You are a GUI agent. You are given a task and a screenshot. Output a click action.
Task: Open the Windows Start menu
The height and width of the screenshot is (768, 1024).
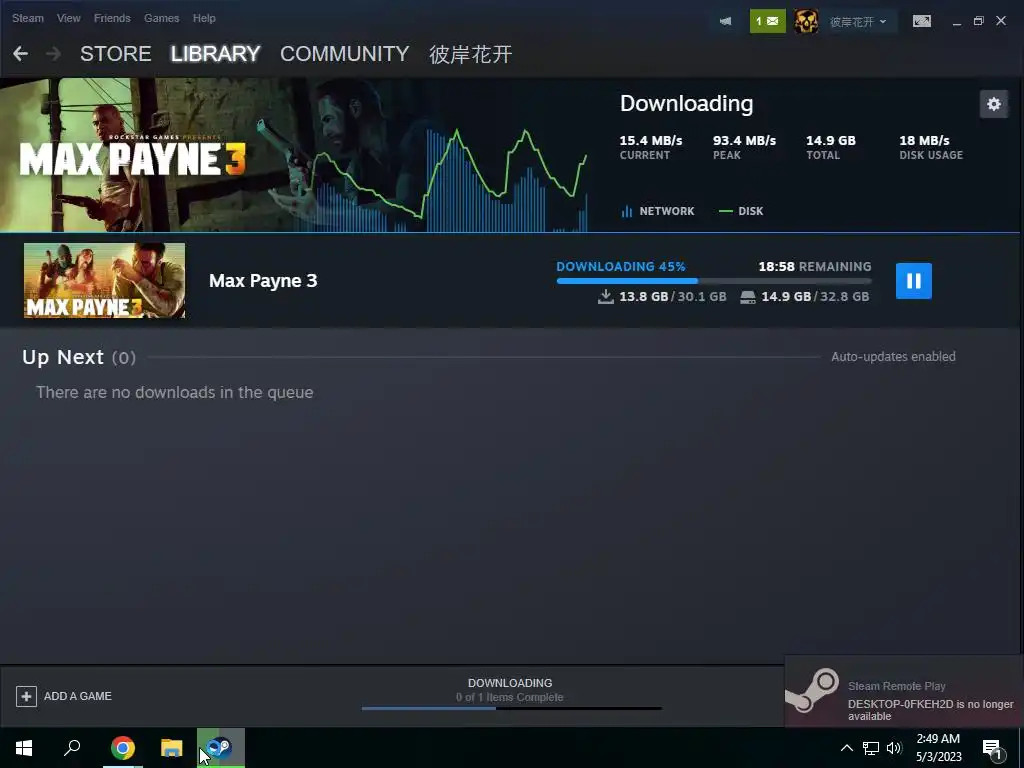coord(24,748)
